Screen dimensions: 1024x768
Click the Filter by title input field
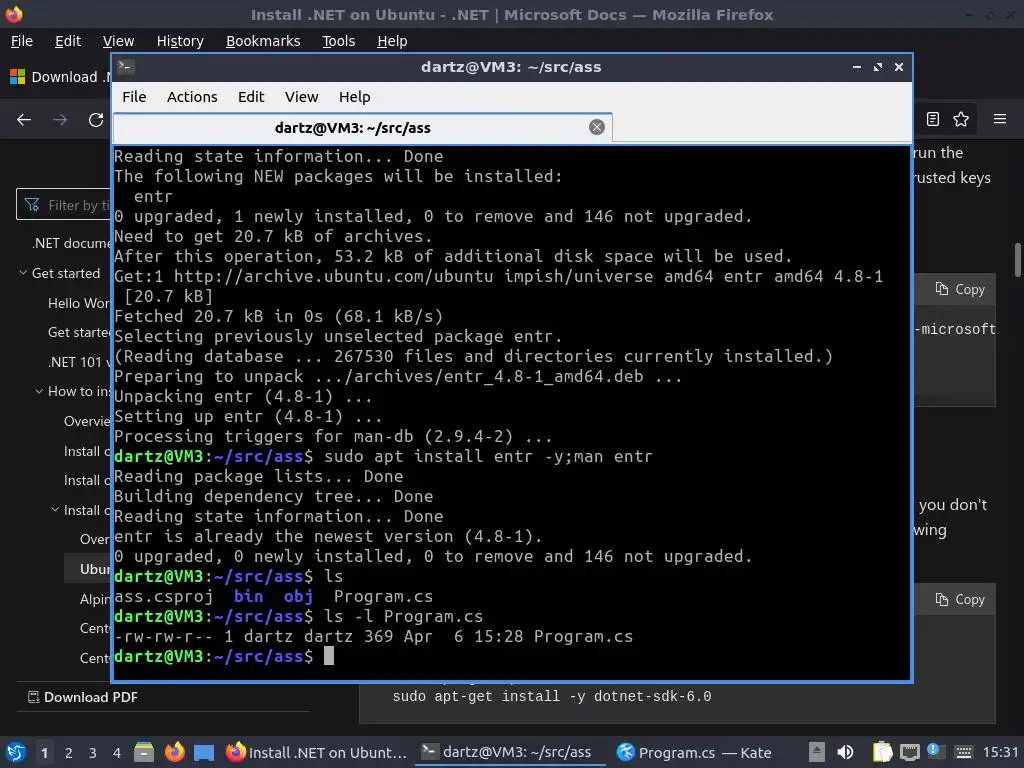(x=64, y=204)
